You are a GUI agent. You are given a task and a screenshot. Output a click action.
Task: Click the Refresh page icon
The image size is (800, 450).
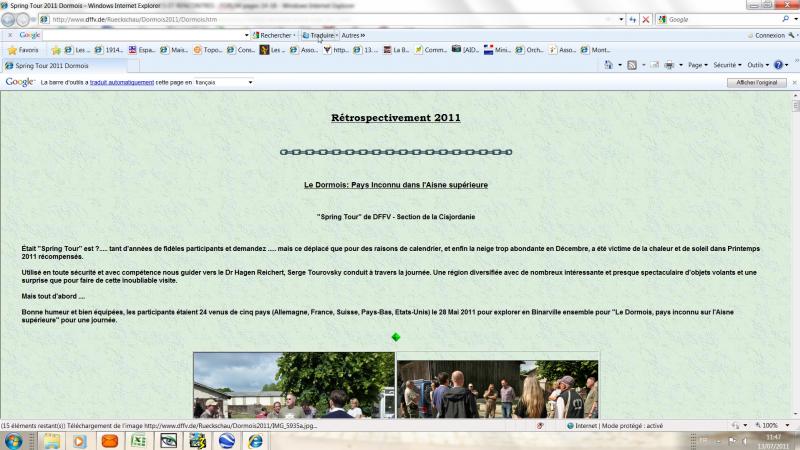(633, 19)
